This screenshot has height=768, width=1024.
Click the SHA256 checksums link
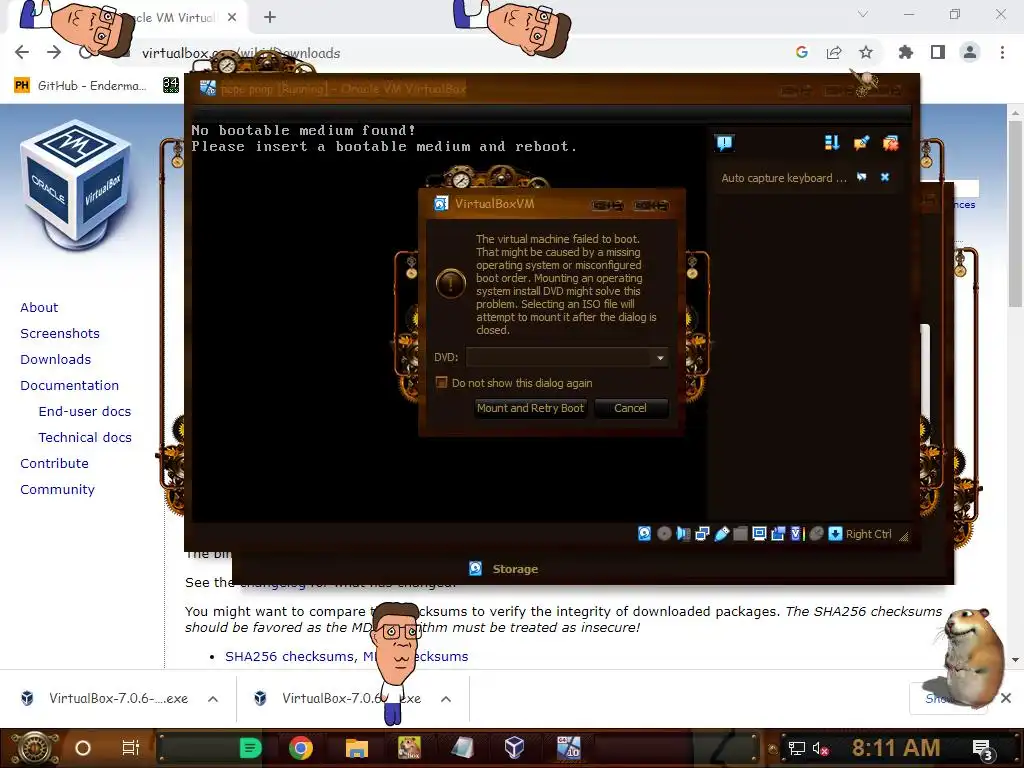[x=289, y=656]
